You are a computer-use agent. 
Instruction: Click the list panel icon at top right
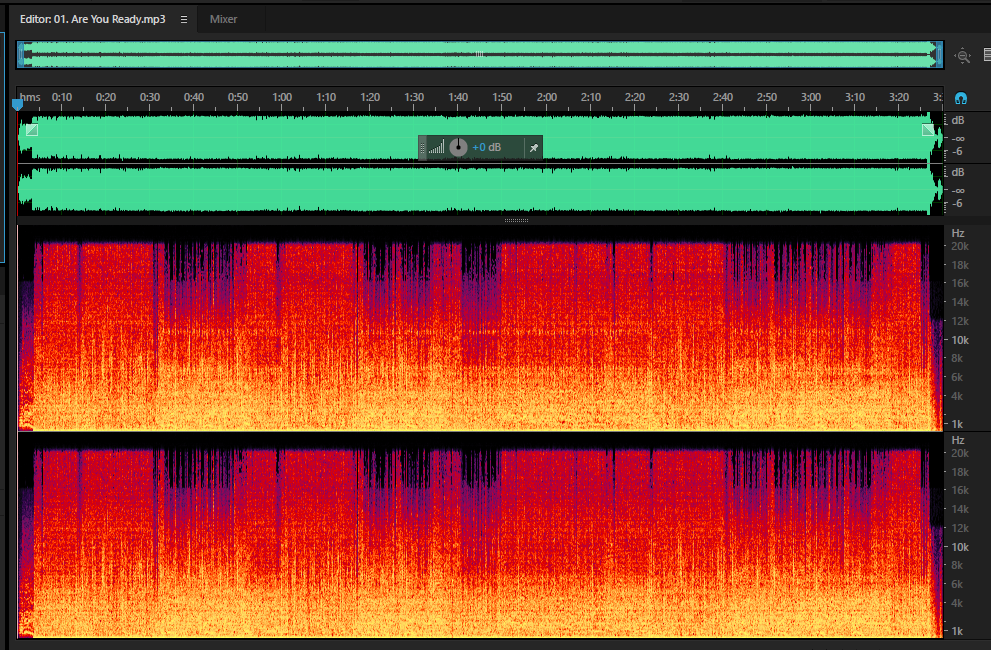tap(987, 55)
